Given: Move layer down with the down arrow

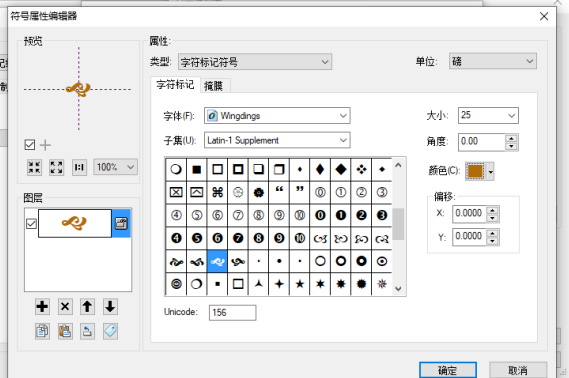Looking at the screenshot, I should pyautogui.click(x=110, y=307).
